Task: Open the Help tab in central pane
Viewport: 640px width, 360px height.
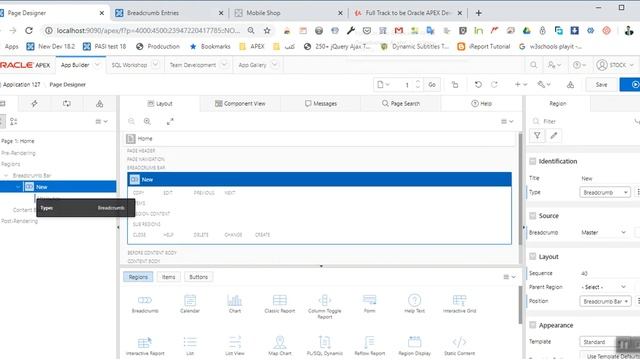Action: [482, 104]
